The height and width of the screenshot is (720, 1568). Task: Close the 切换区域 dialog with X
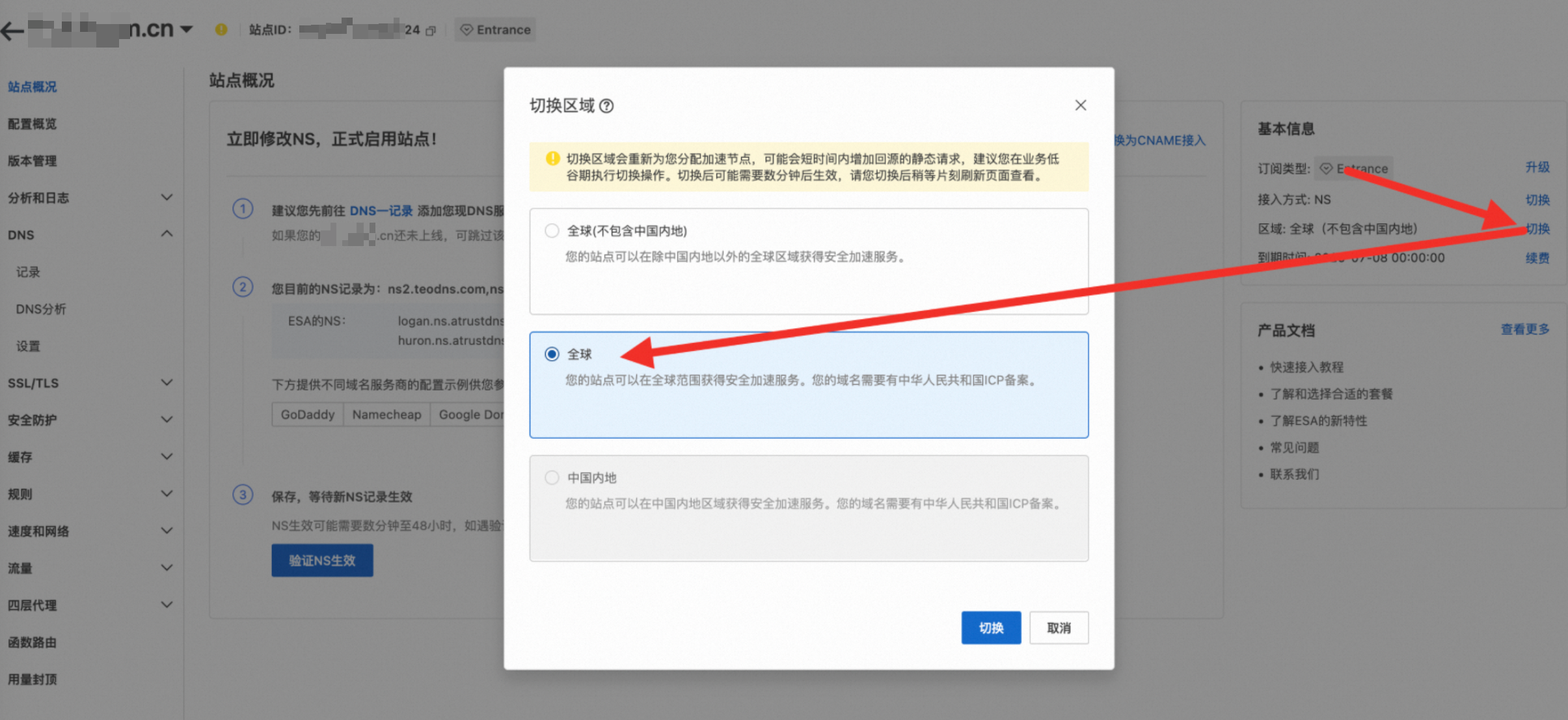pyautogui.click(x=1081, y=105)
